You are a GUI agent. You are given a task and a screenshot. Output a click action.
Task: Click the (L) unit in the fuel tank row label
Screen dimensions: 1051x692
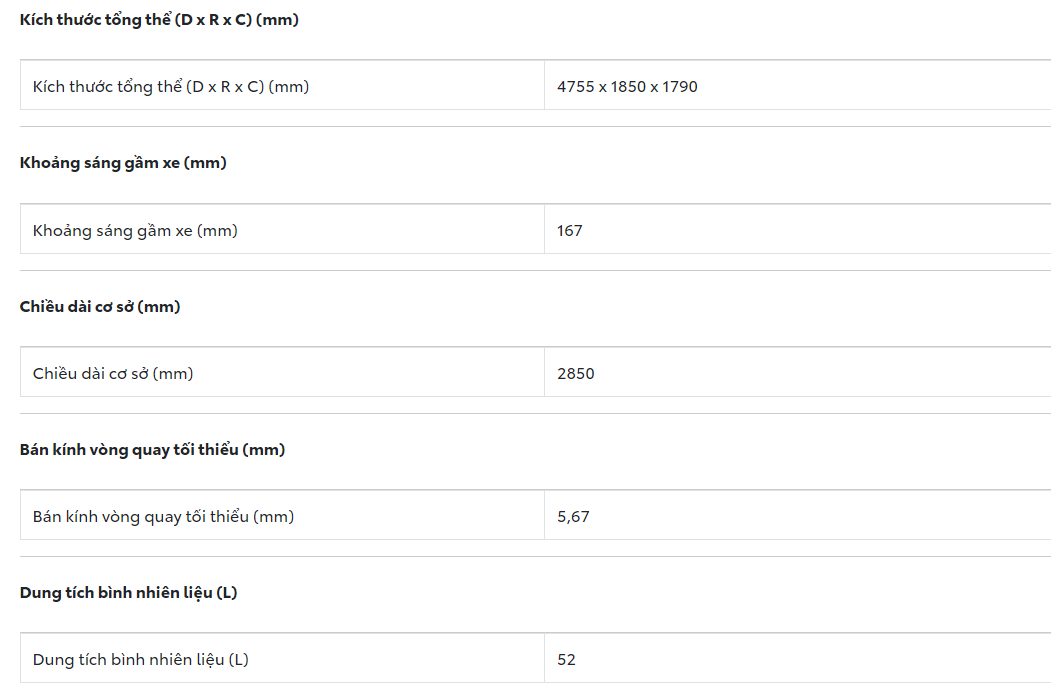click(x=238, y=660)
